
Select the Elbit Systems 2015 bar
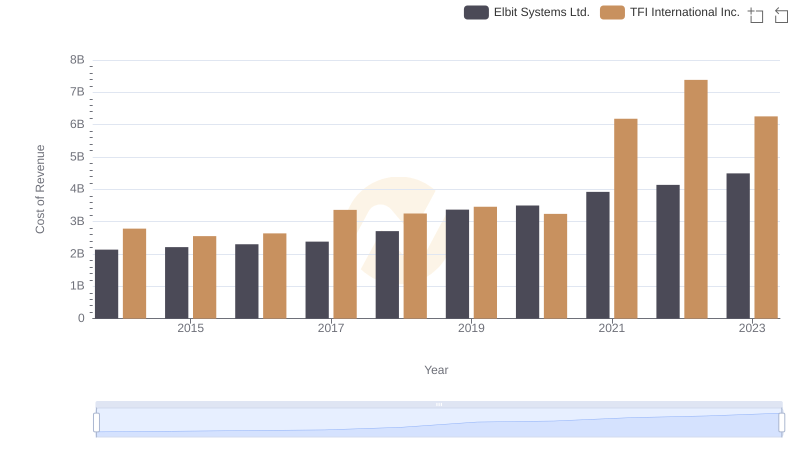coord(177,283)
